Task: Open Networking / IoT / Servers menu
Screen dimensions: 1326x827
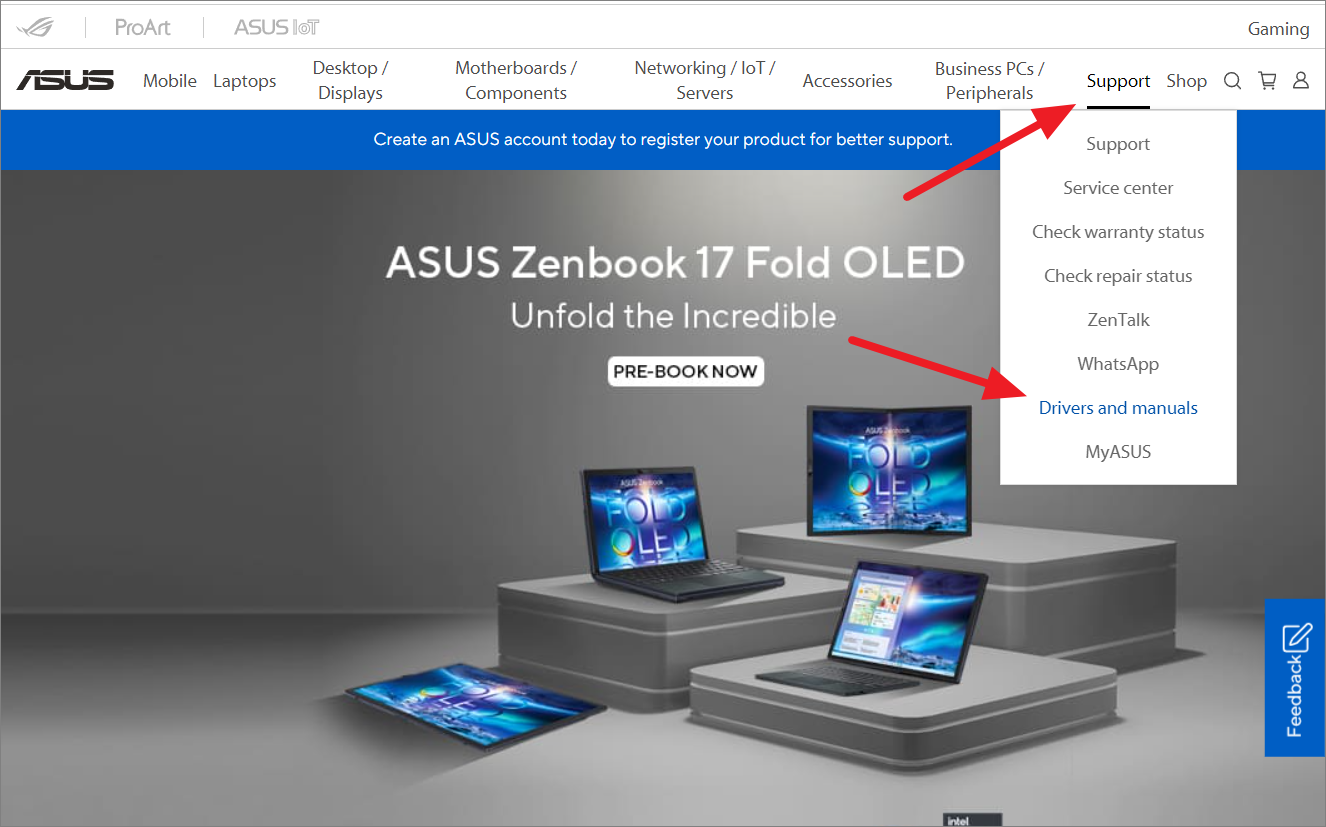Action: (705, 80)
